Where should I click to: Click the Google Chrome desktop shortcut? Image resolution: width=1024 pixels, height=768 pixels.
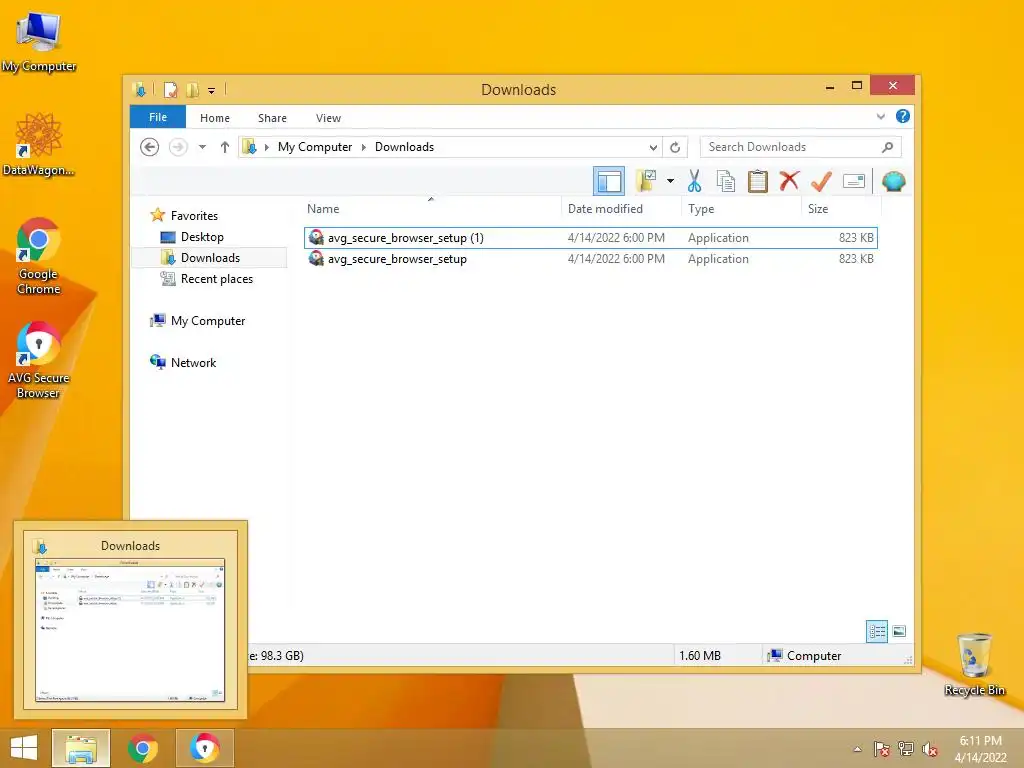click(x=39, y=257)
